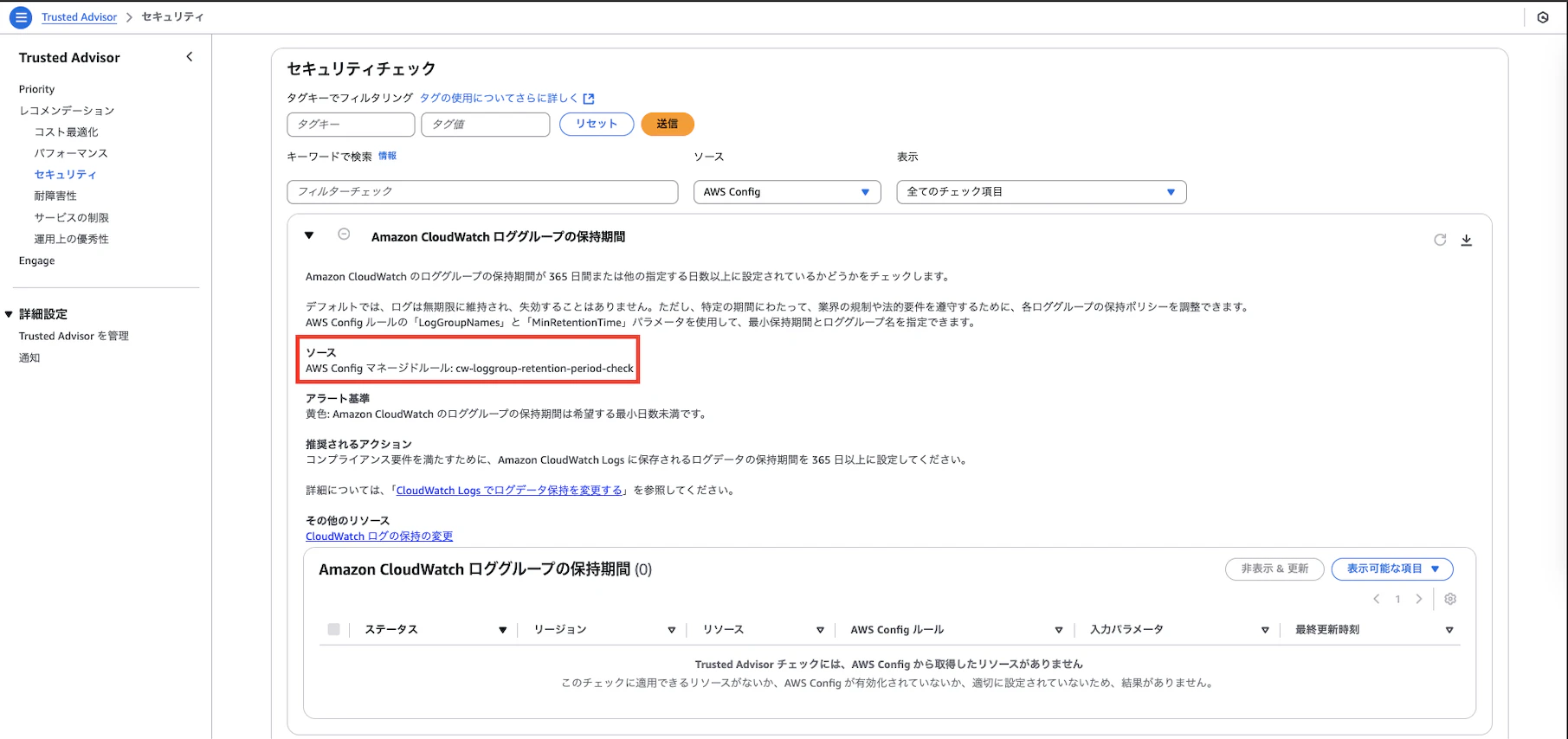1568x739 pixels.
Task: Open the ソース AWS Config dropdown
Action: [787, 192]
